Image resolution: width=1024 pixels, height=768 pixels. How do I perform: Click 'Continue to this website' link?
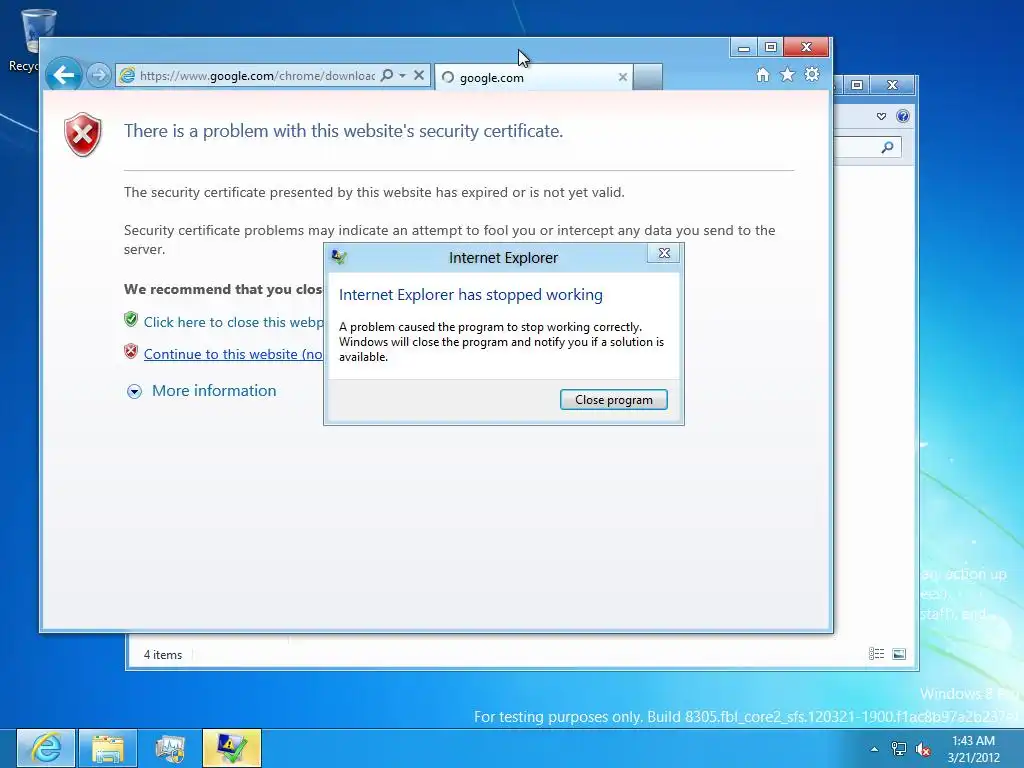tap(233, 354)
